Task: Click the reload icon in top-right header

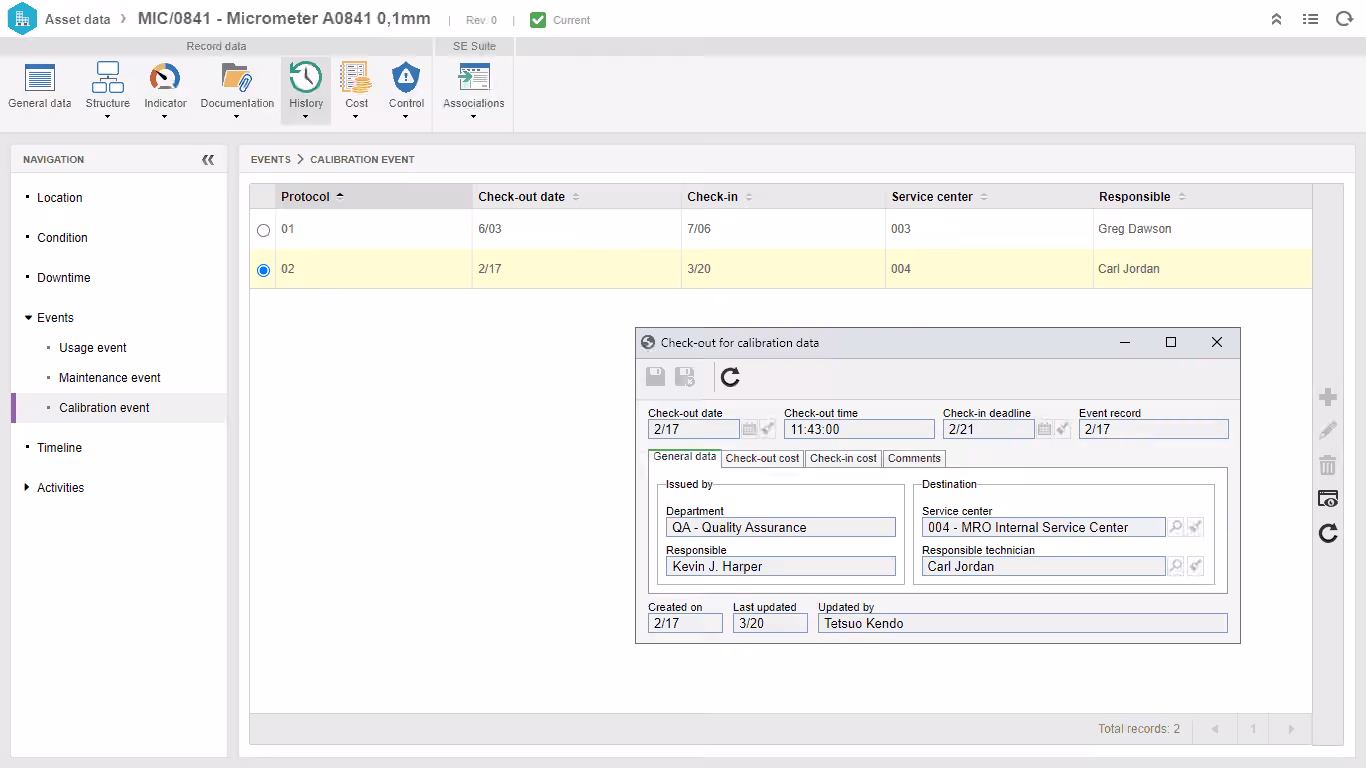Action: [x=1344, y=19]
